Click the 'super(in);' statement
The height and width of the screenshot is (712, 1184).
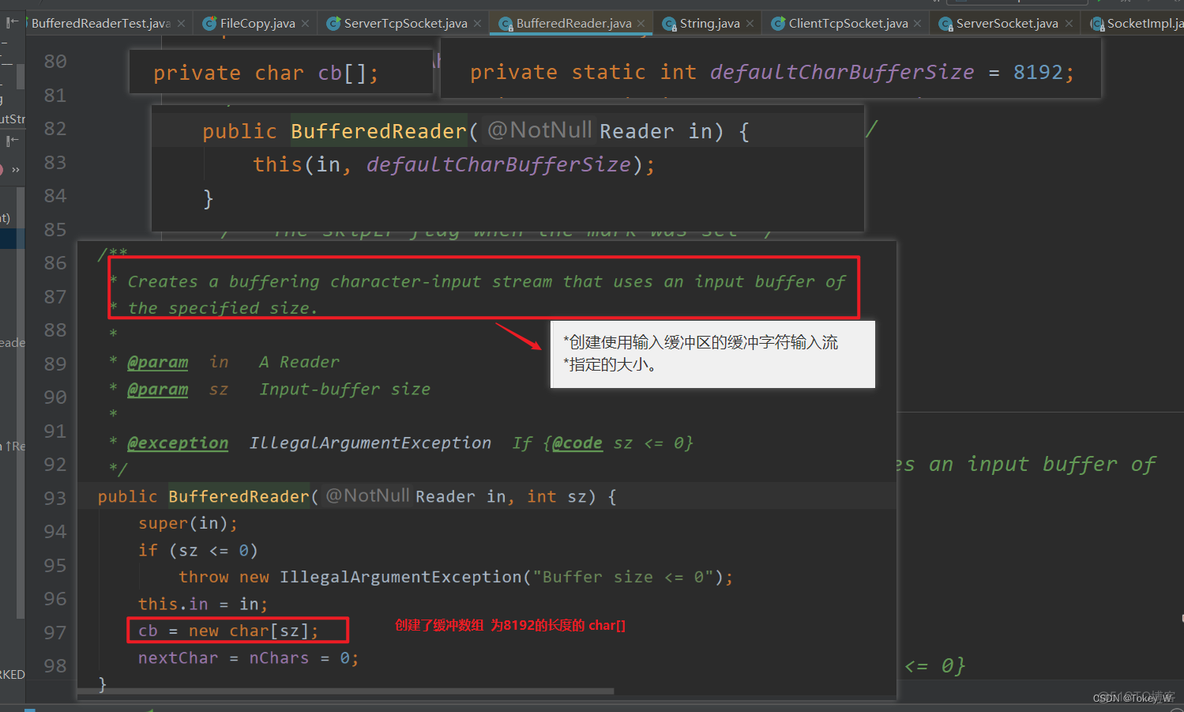[188, 523]
